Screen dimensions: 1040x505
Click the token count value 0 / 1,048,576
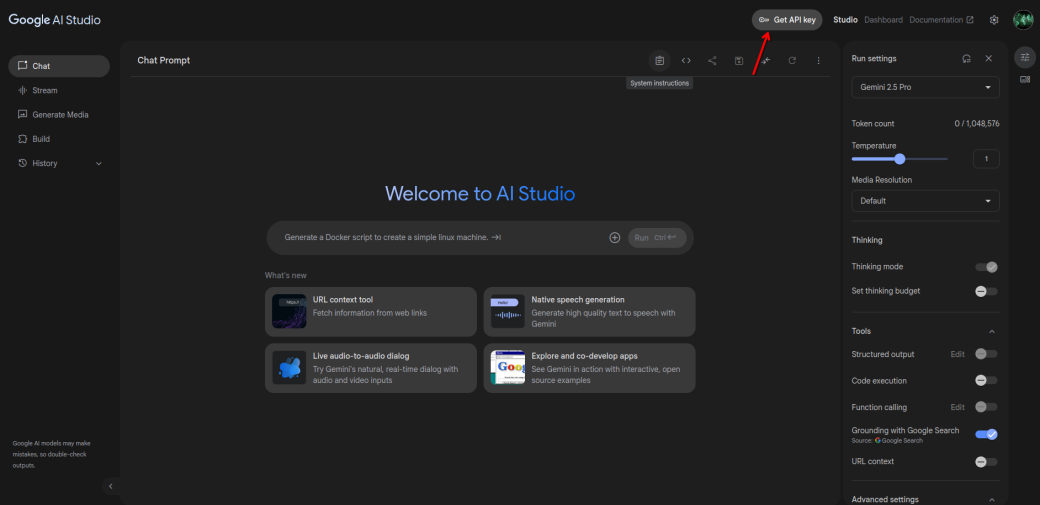point(977,124)
